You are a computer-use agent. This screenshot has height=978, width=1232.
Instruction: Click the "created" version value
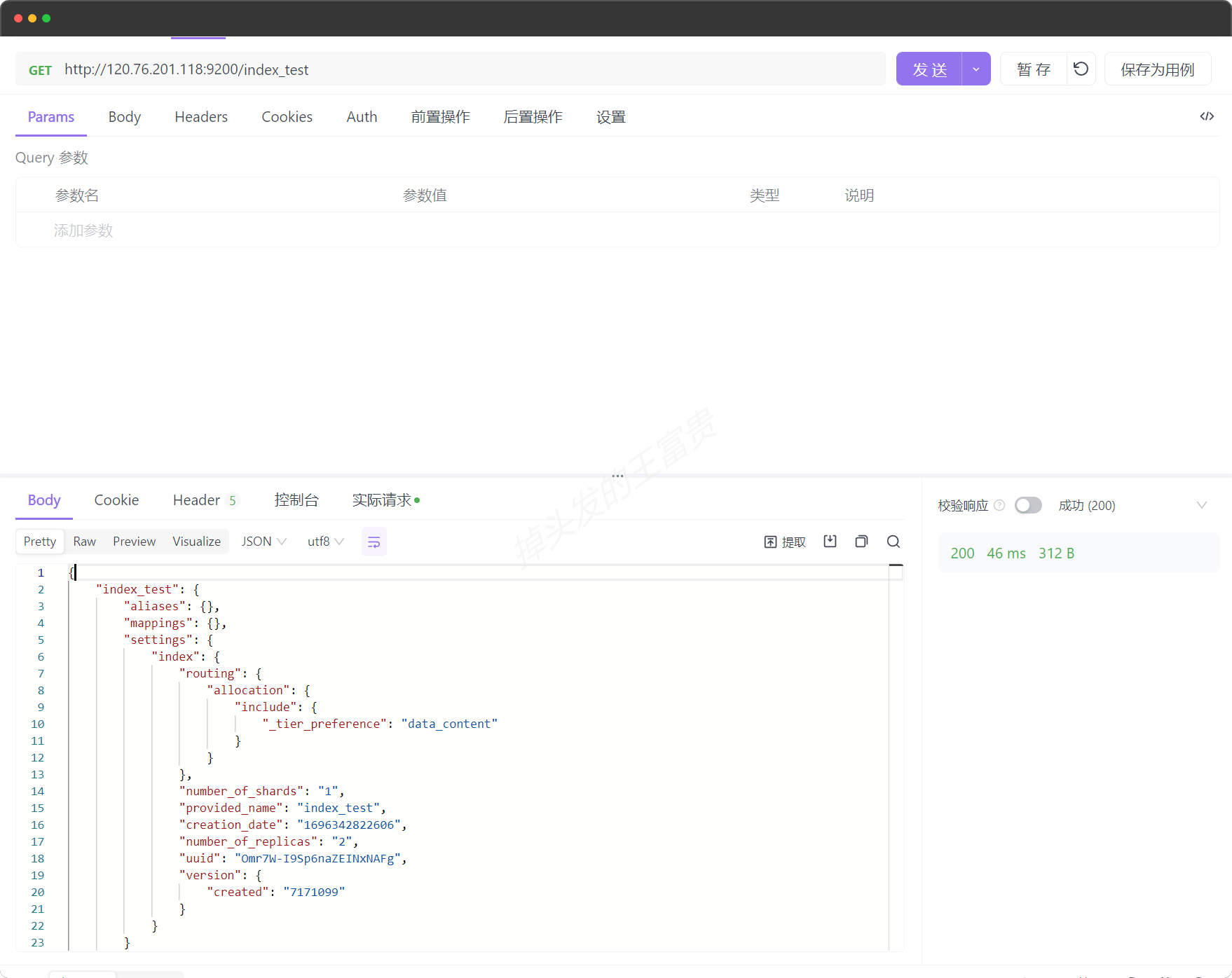[x=314, y=892]
